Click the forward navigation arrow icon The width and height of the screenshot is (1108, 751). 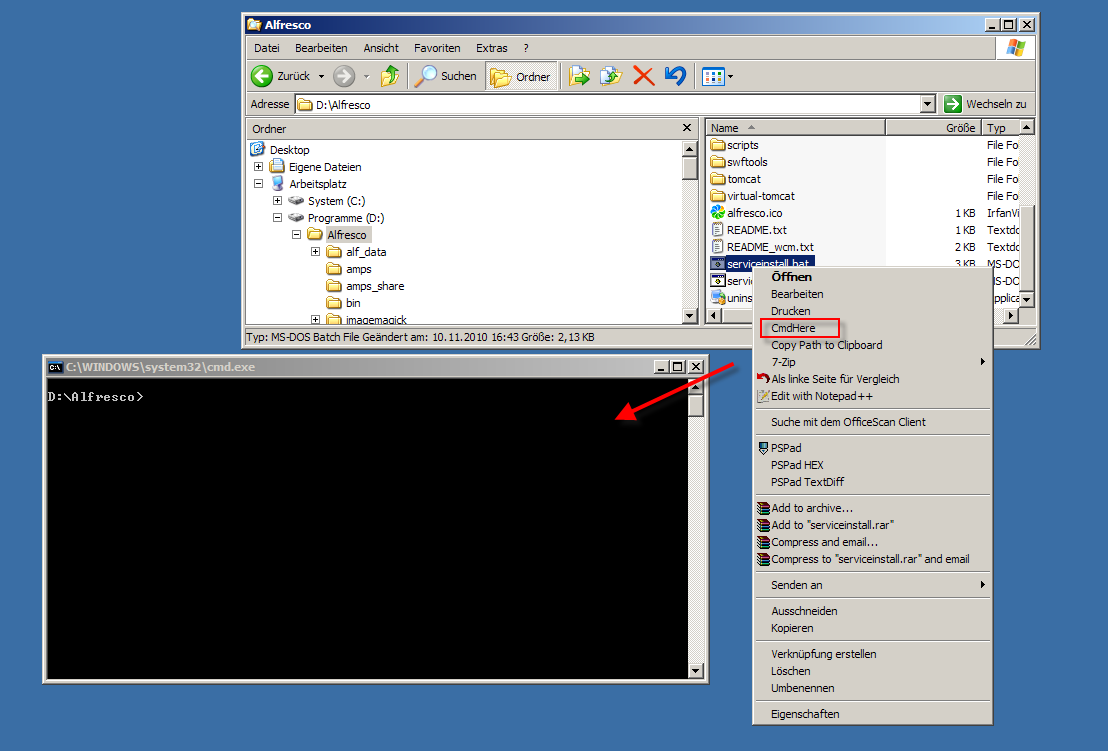pyautogui.click(x=344, y=76)
